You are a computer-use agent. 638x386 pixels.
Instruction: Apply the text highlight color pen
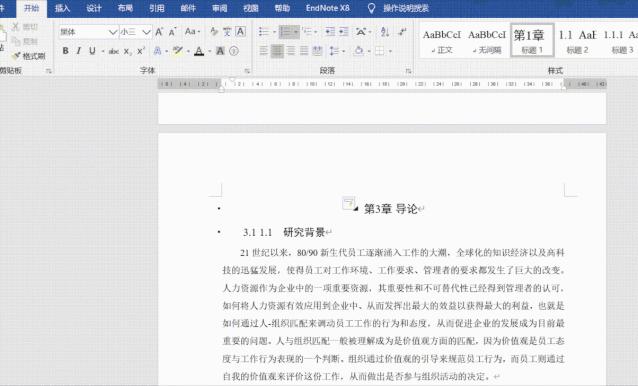pyautogui.click(x=177, y=51)
